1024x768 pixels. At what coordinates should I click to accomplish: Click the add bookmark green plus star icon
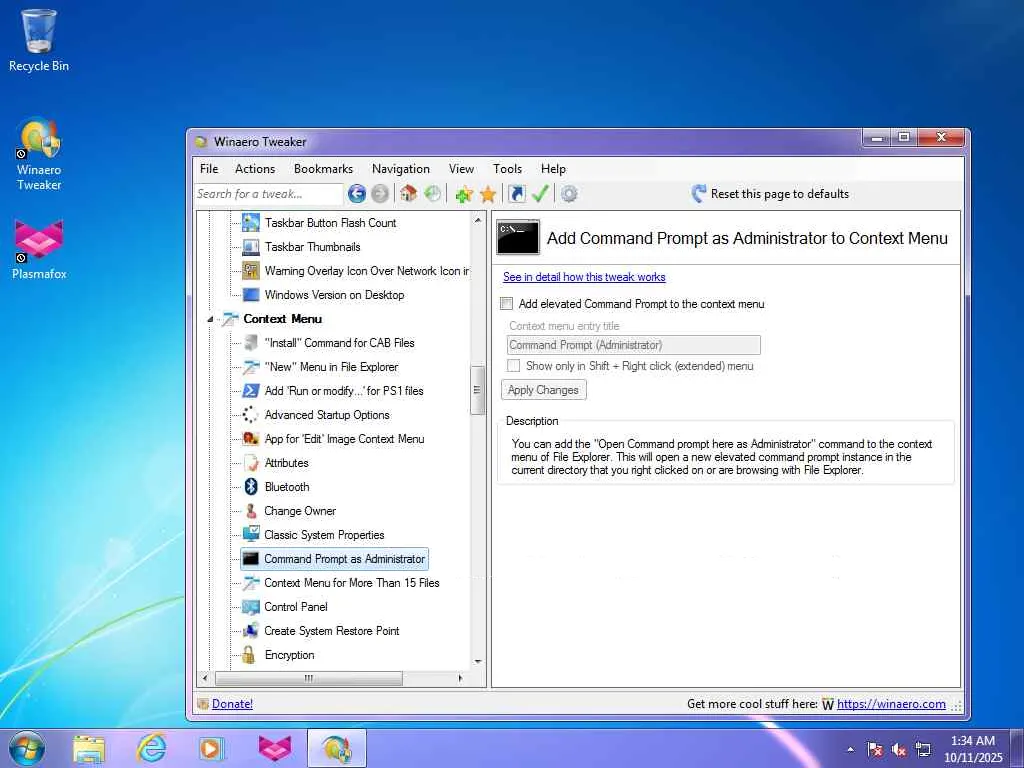point(464,194)
